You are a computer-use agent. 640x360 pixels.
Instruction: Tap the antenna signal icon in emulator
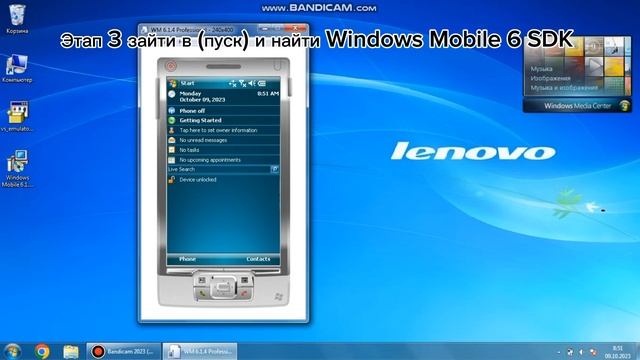(242, 84)
